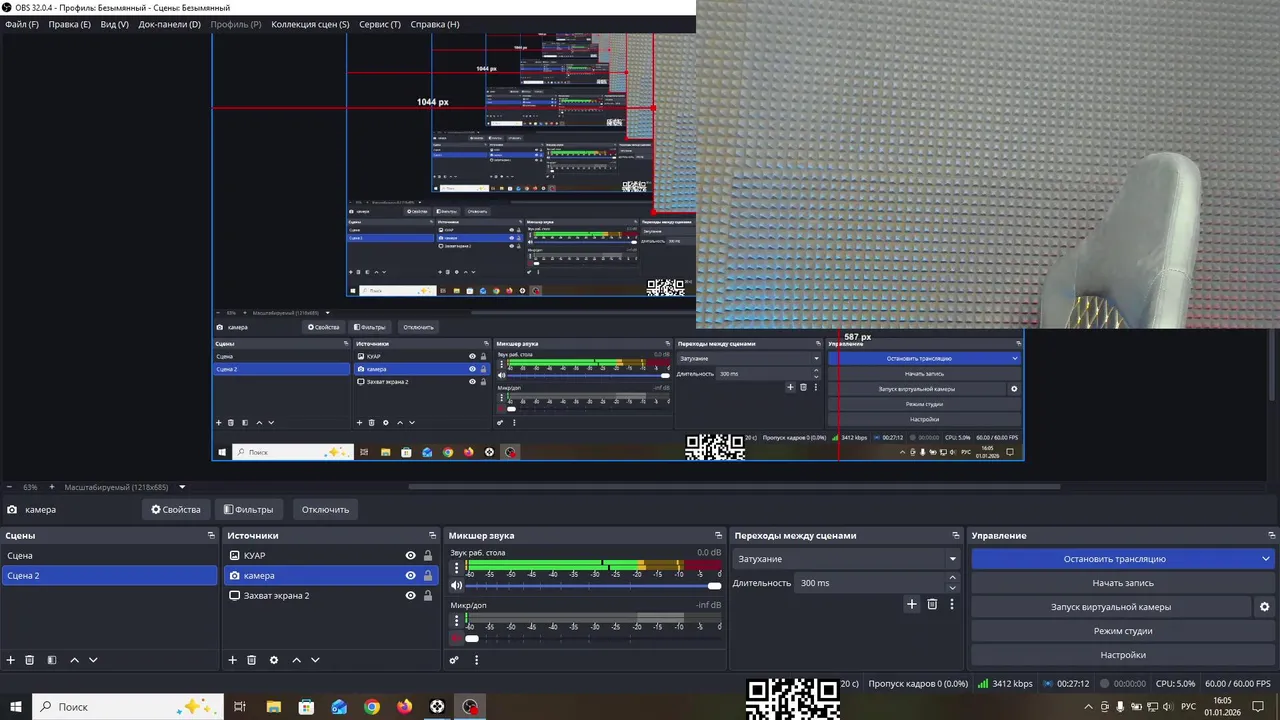Open options dots for Звук раб. стола
Viewport: 1280px width, 720px height.
pyautogui.click(x=456, y=568)
